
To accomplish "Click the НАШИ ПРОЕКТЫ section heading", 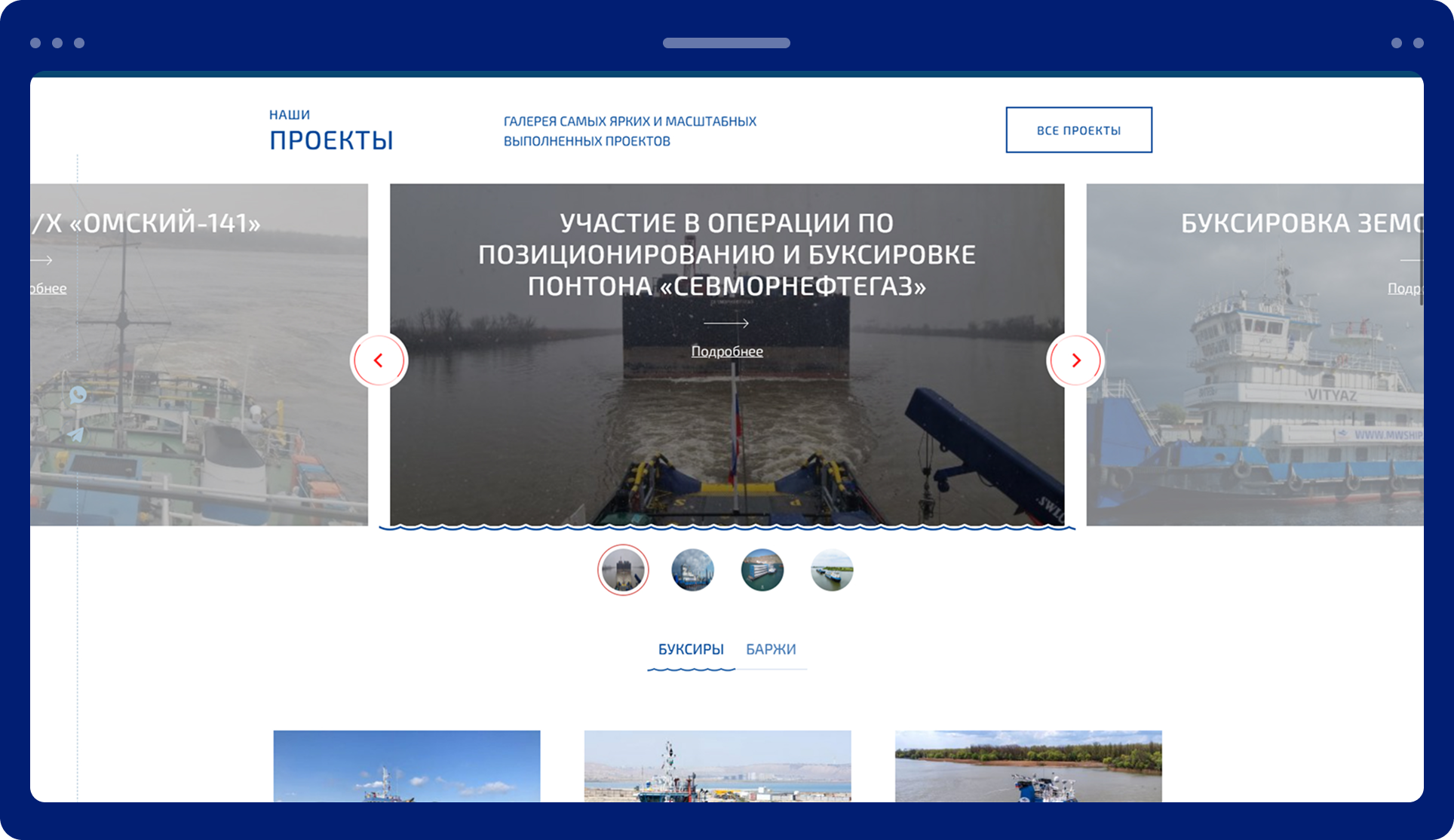I will [331, 130].
